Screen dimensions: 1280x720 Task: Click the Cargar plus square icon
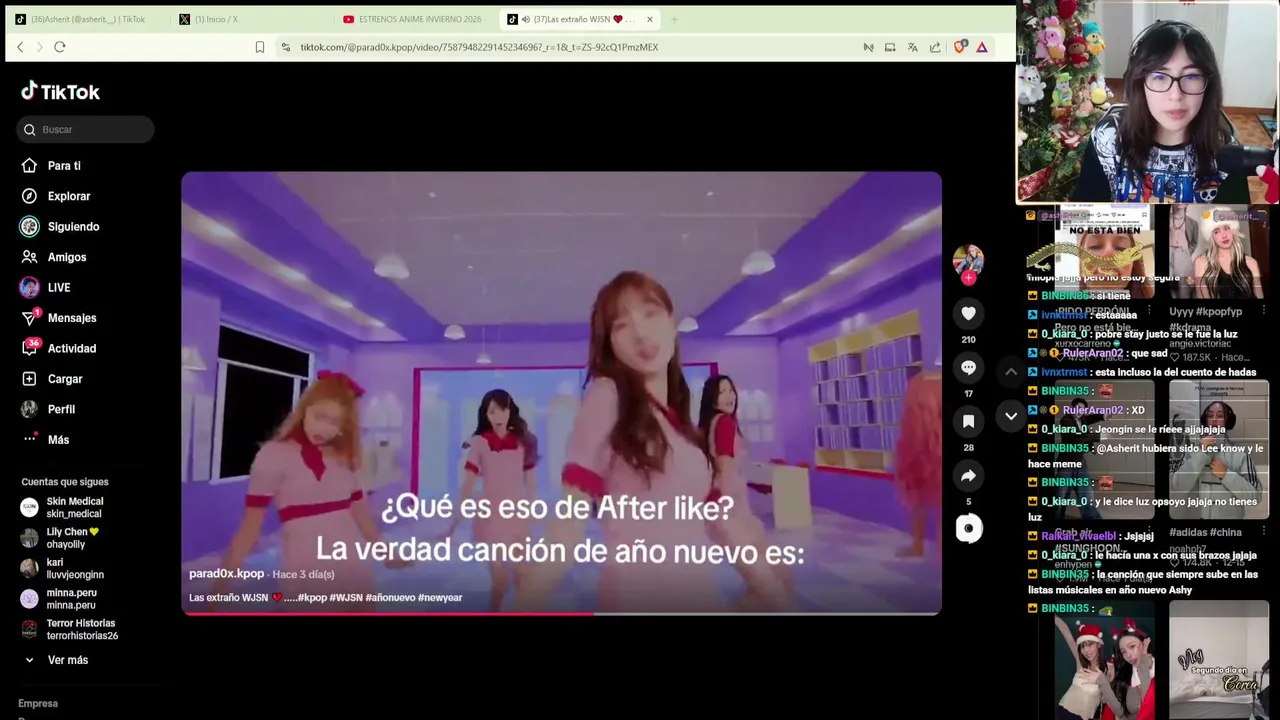click(x=29, y=379)
